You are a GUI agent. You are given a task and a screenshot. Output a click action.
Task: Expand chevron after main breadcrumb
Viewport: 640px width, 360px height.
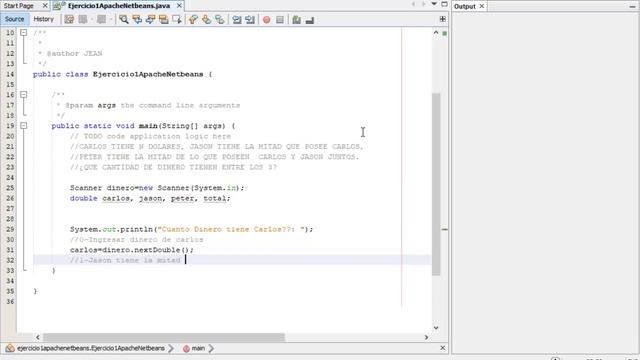(x=211, y=348)
